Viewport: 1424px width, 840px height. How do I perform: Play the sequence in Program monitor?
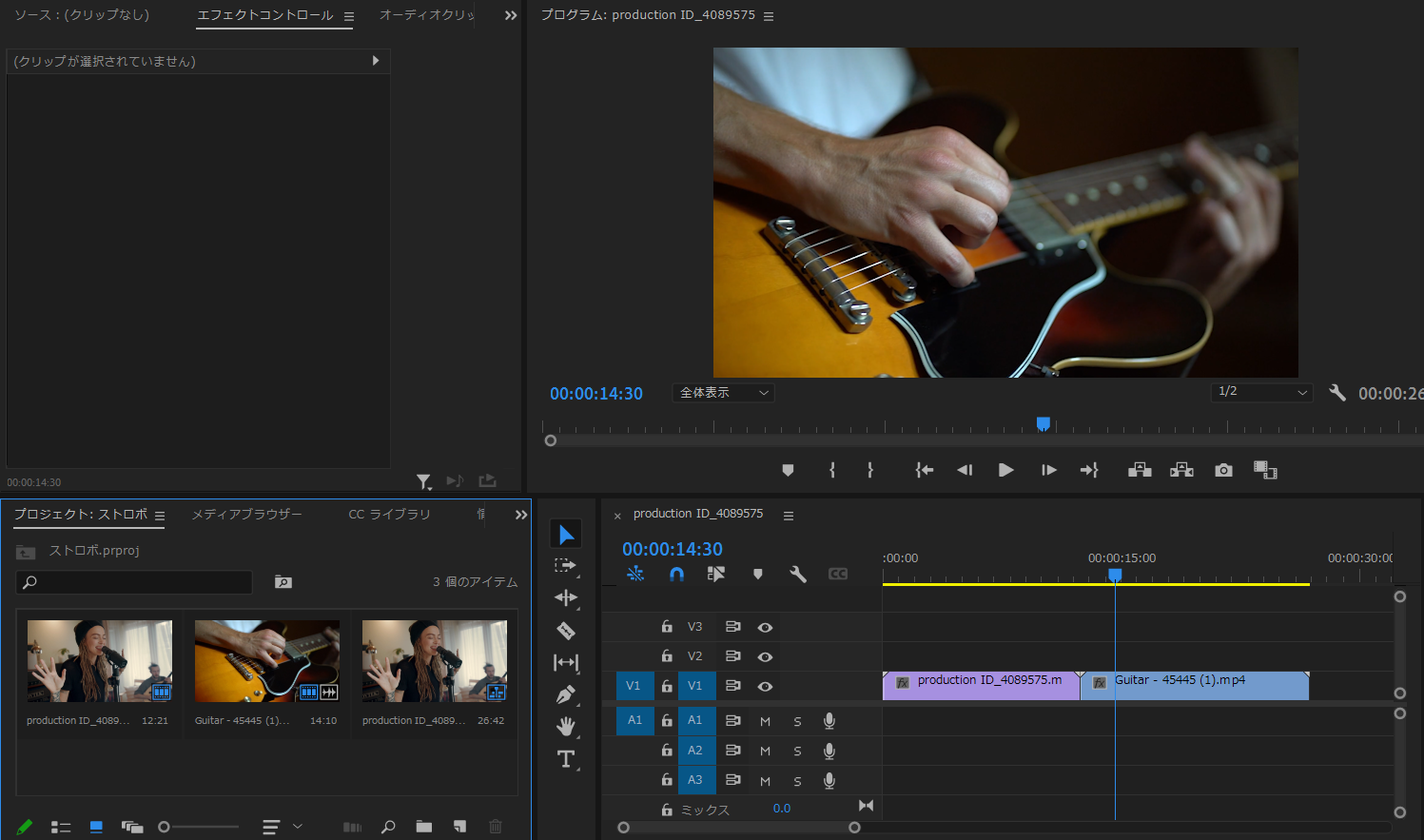coord(1005,470)
